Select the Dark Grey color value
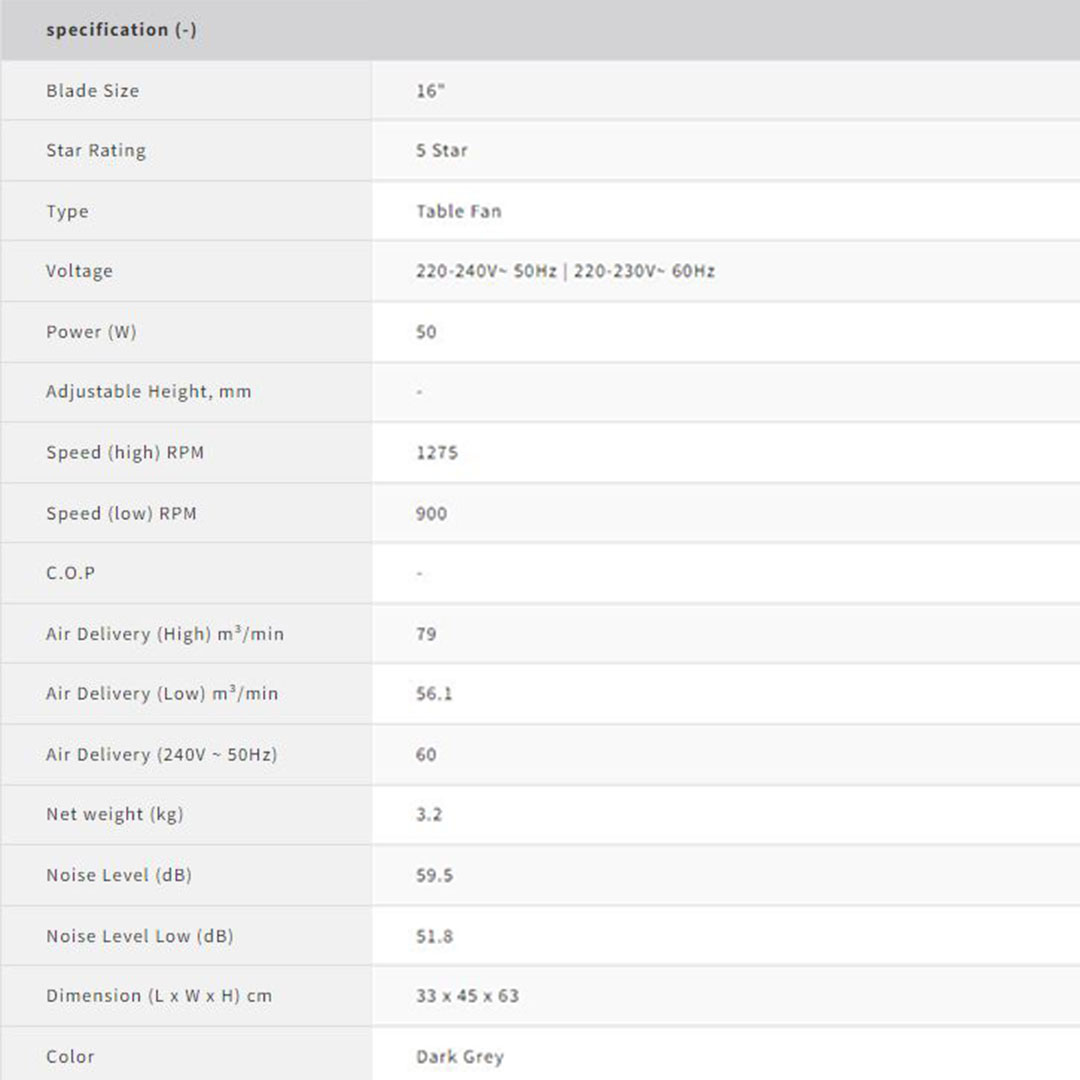Viewport: 1080px width, 1080px height. (x=460, y=1057)
